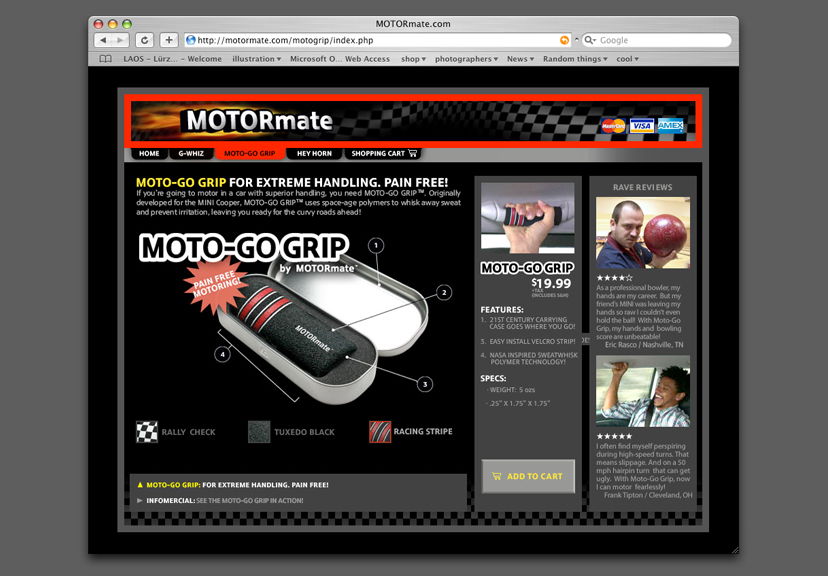The width and height of the screenshot is (828, 576).
Task: Add the Moto-Go Grip to cart
Action: (x=528, y=476)
